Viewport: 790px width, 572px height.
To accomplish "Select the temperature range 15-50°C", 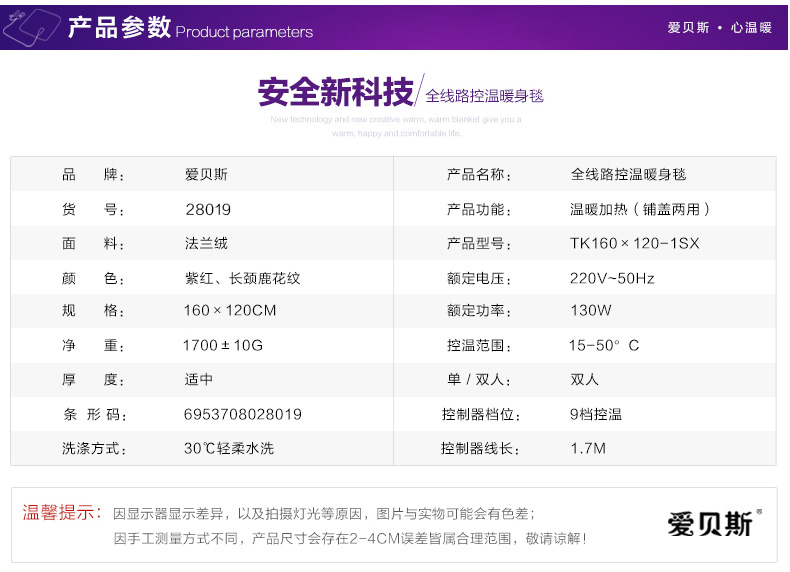I will [x=604, y=345].
